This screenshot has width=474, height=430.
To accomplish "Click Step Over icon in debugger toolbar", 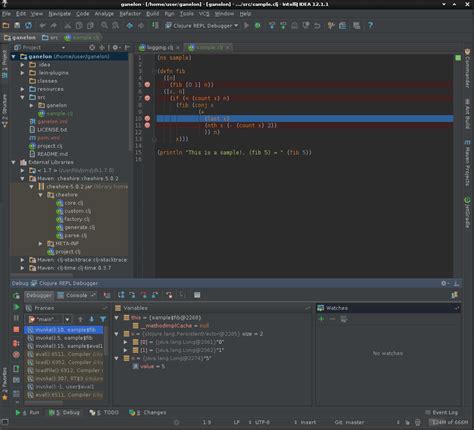I will 121,295.
